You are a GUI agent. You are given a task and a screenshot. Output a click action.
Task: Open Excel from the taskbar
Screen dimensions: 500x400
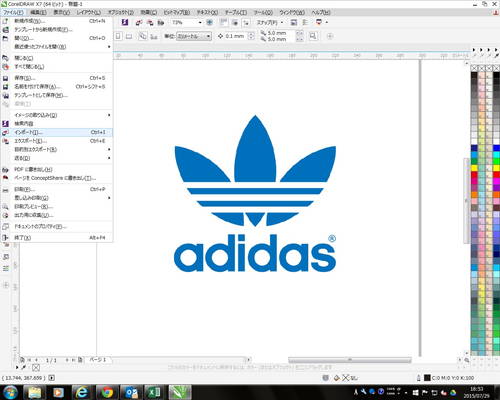pyautogui.click(x=155, y=392)
